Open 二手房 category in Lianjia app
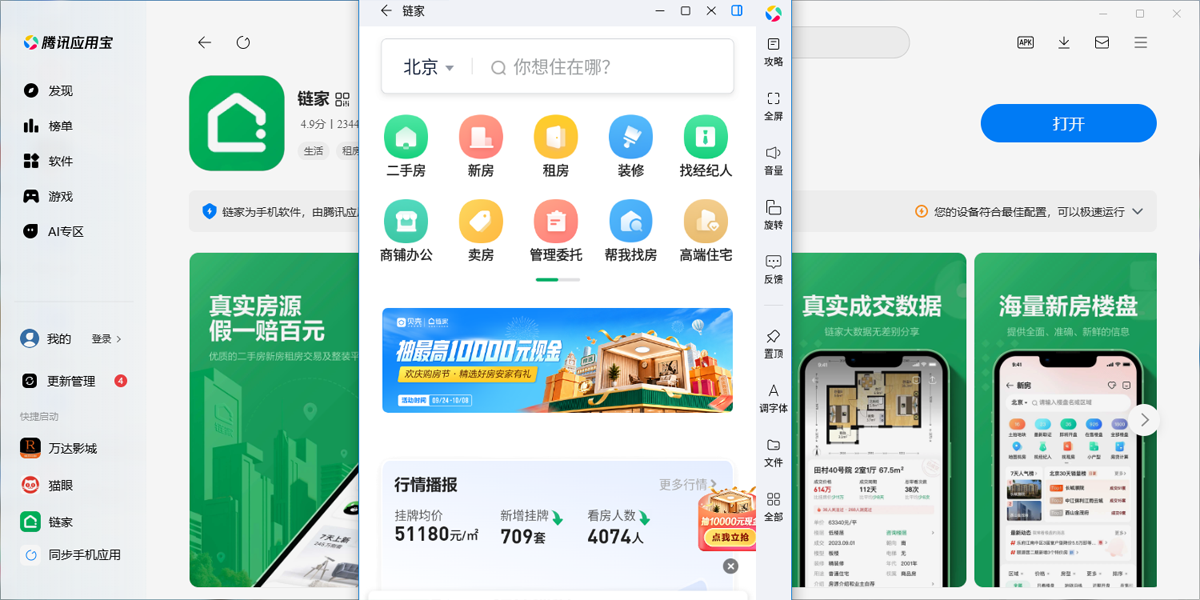The width and height of the screenshot is (1200, 600). pos(406,146)
